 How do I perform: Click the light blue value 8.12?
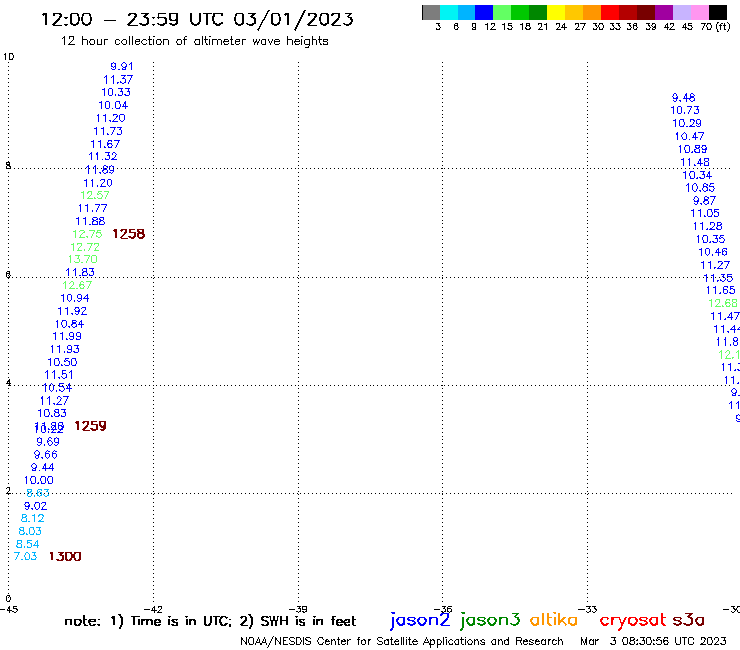click(x=33, y=518)
